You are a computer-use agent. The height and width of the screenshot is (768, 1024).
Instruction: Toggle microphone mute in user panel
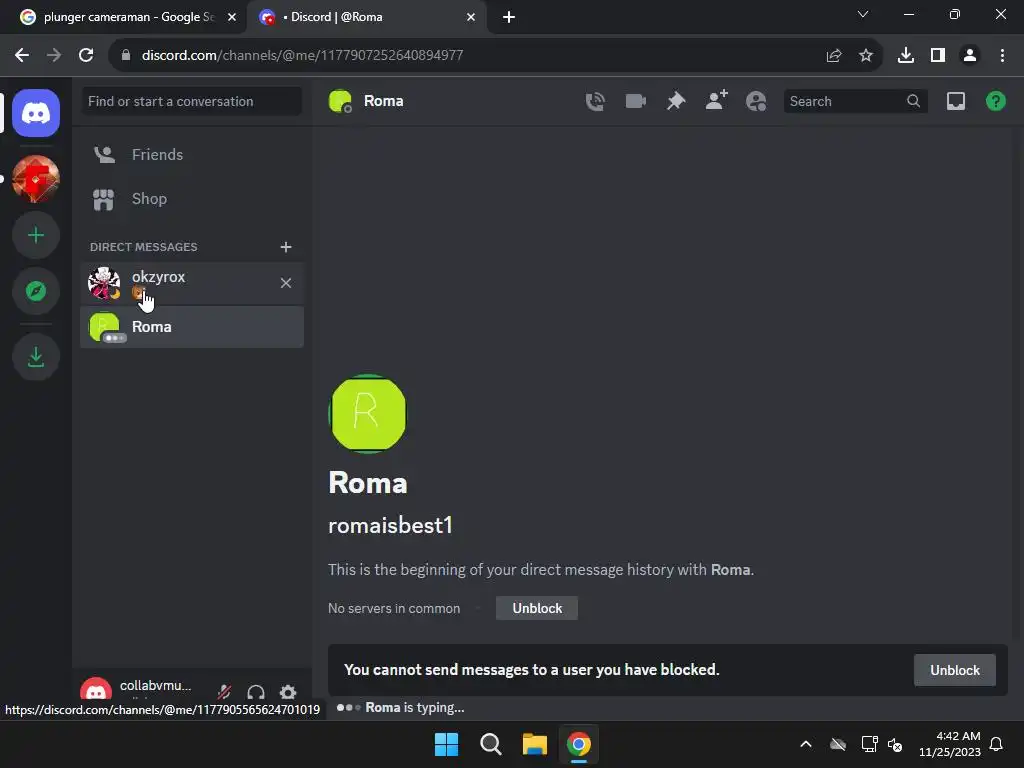(x=224, y=692)
